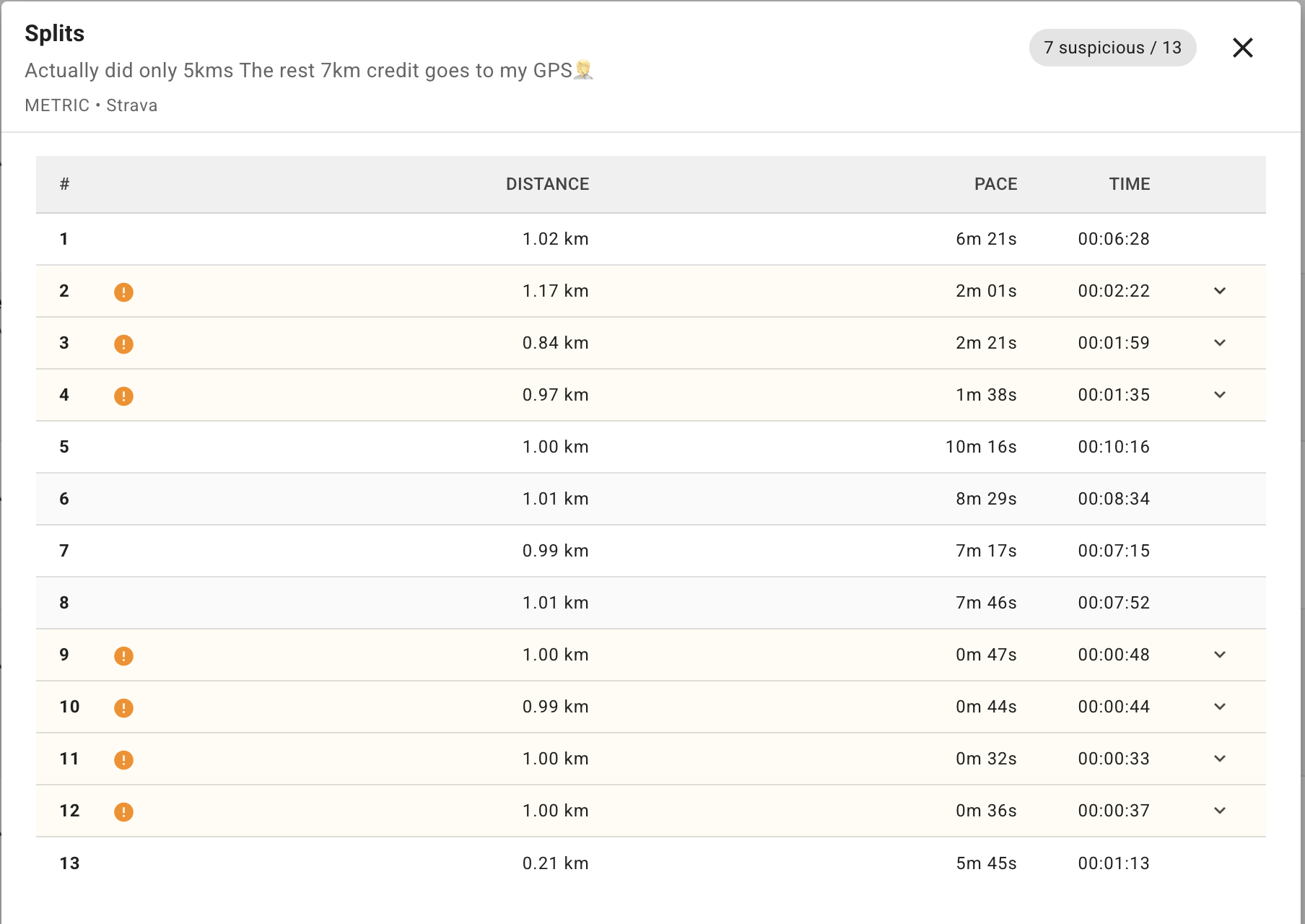Click the '00:01:13' time value
Screen dimensions: 1305x924
[x=1114, y=863]
